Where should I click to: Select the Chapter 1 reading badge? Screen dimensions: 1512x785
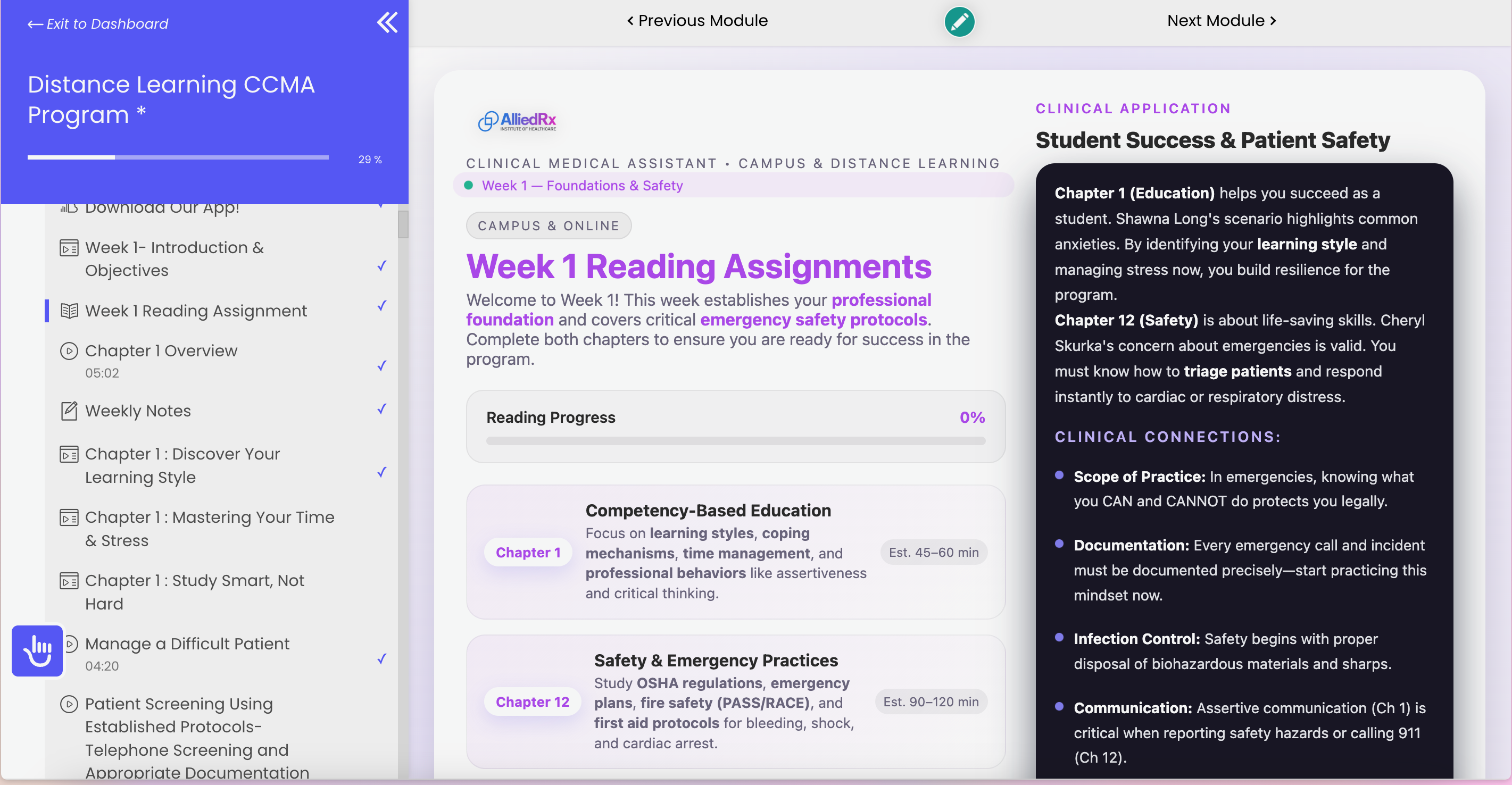pyautogui.click(x=528, y=553)
